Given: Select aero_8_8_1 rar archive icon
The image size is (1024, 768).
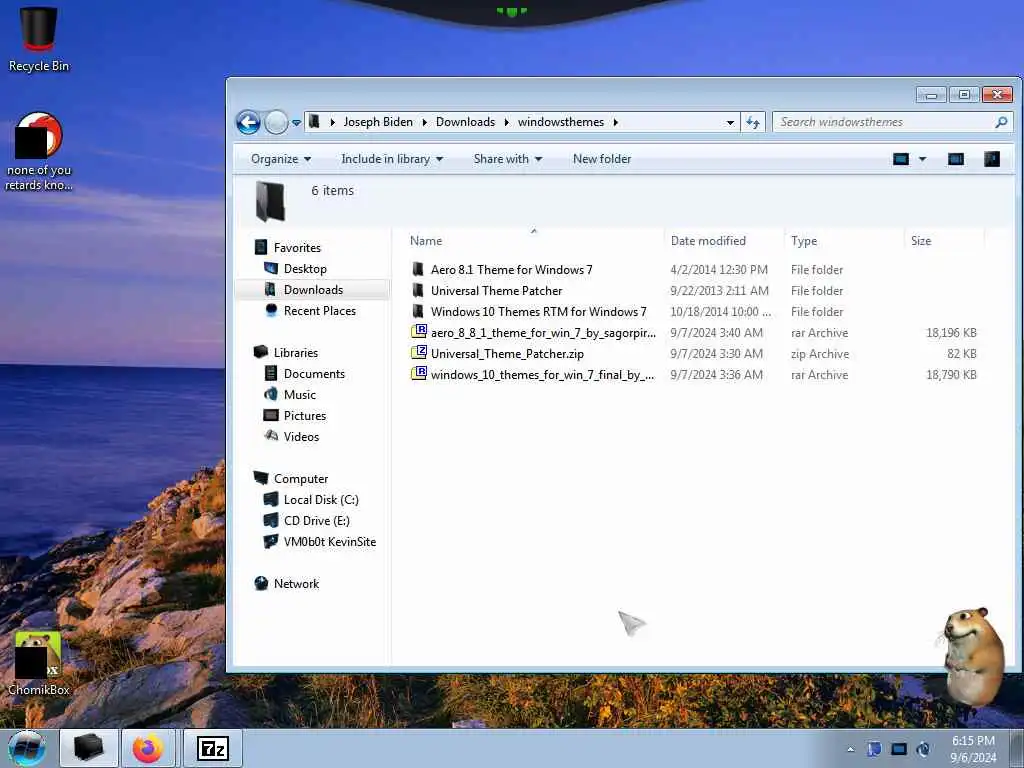Looking at the screenshot, I should click(x=418, y=332).
